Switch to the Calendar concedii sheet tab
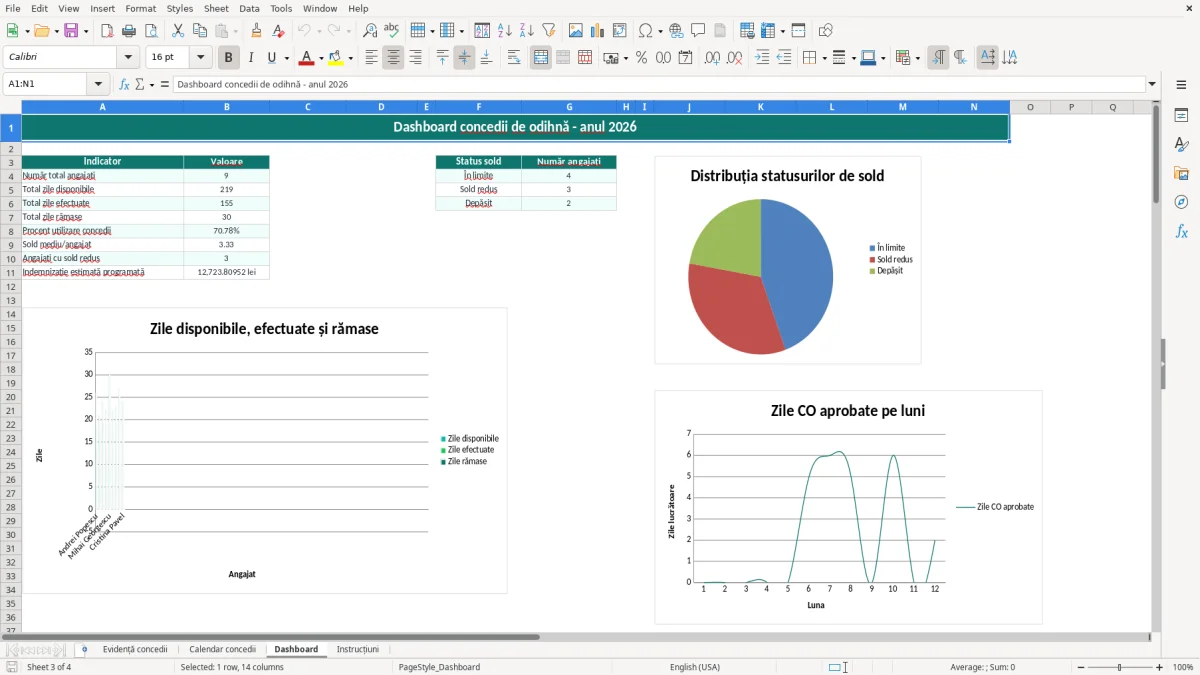The image size is (1200, 675). (222, 649)
